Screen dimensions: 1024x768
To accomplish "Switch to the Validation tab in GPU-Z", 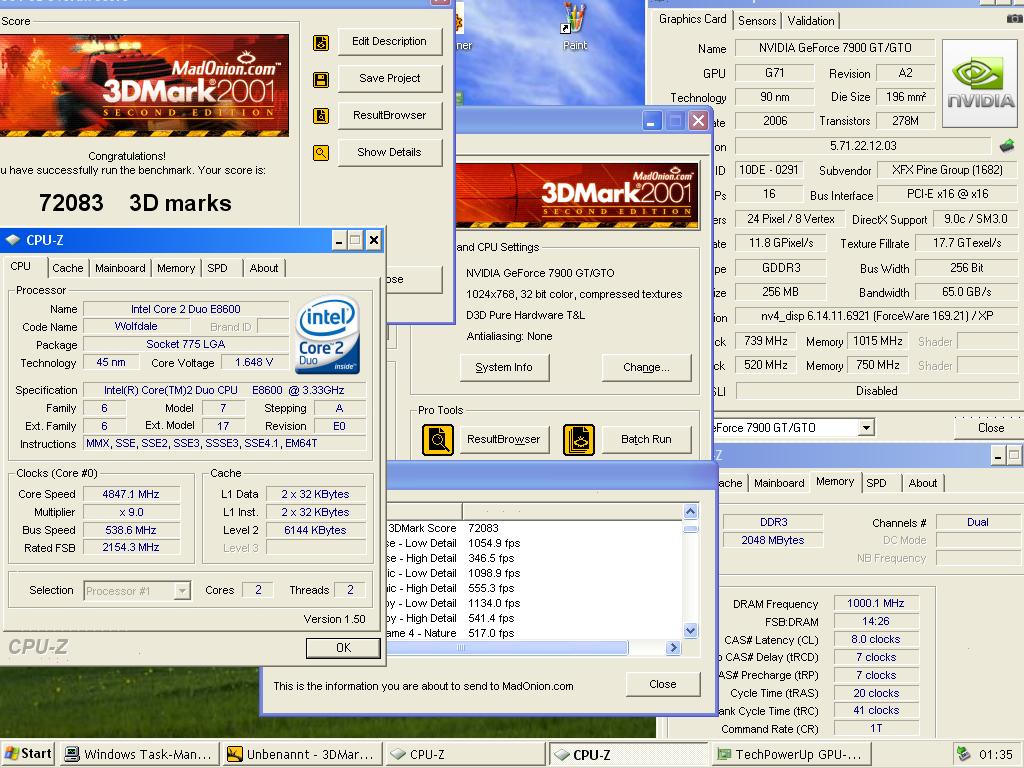I will [811, 21].
